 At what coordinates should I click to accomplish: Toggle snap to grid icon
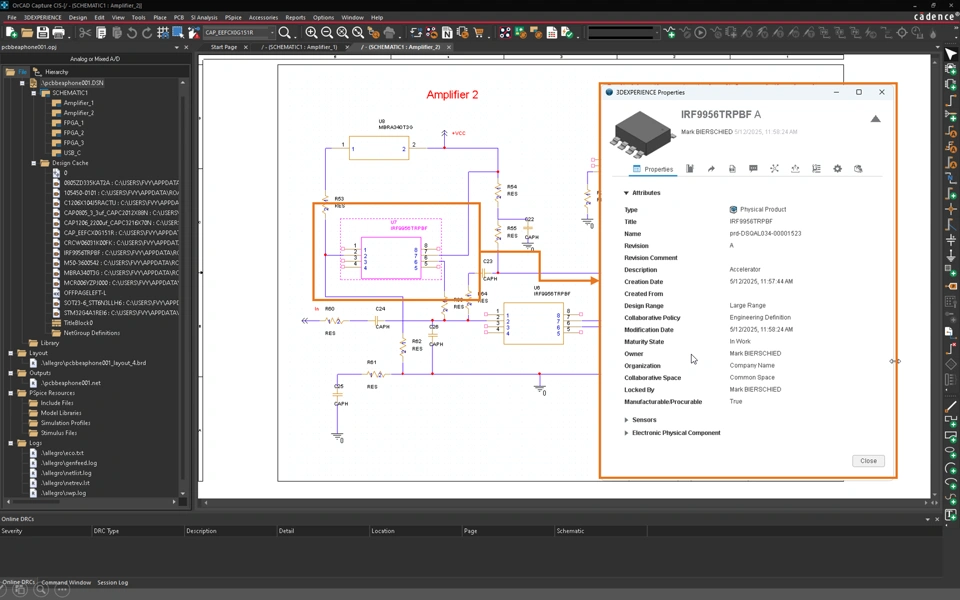point(163,32)
